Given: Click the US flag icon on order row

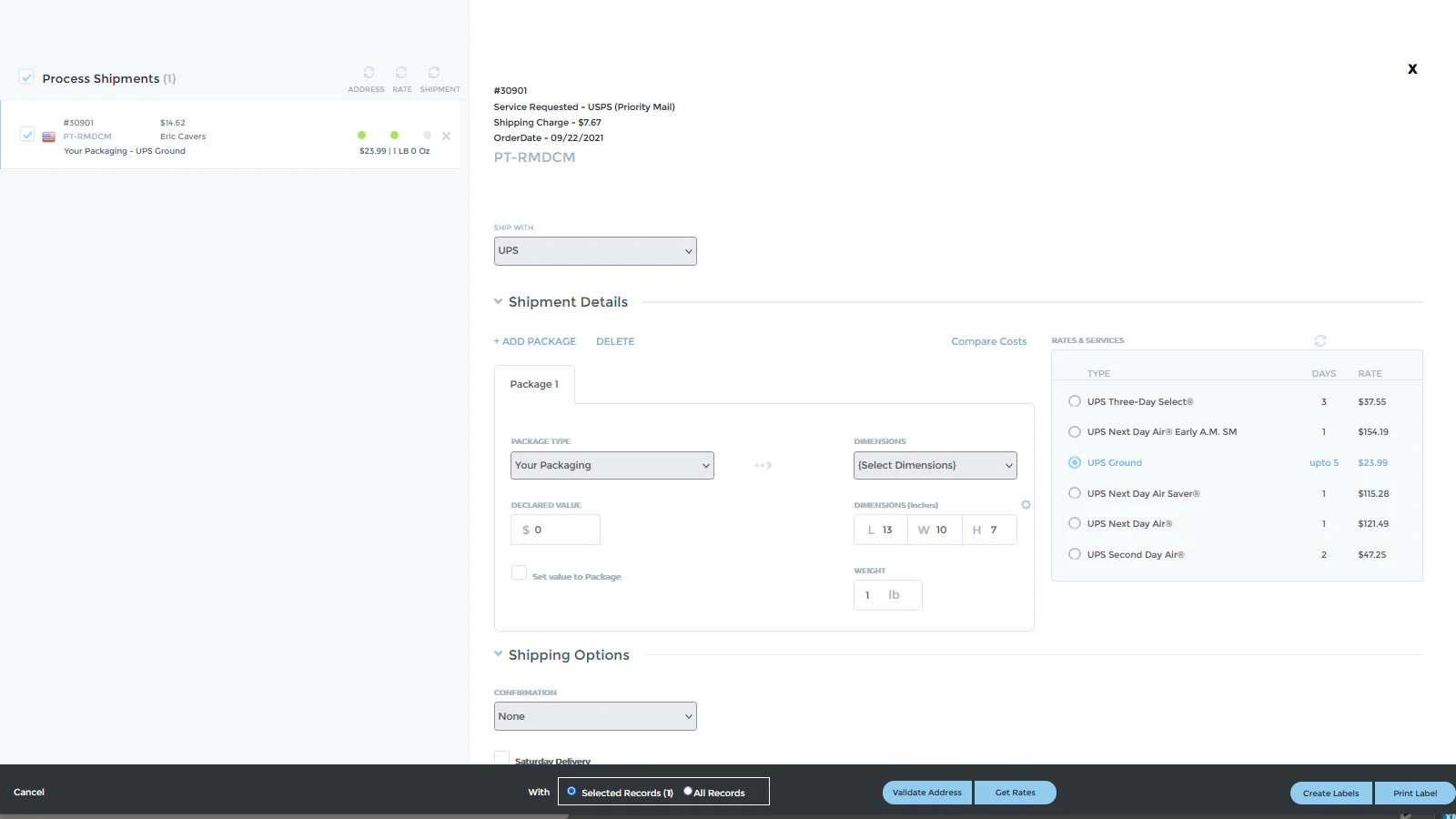Looking at the screenshot, I should tap(49, 137).
